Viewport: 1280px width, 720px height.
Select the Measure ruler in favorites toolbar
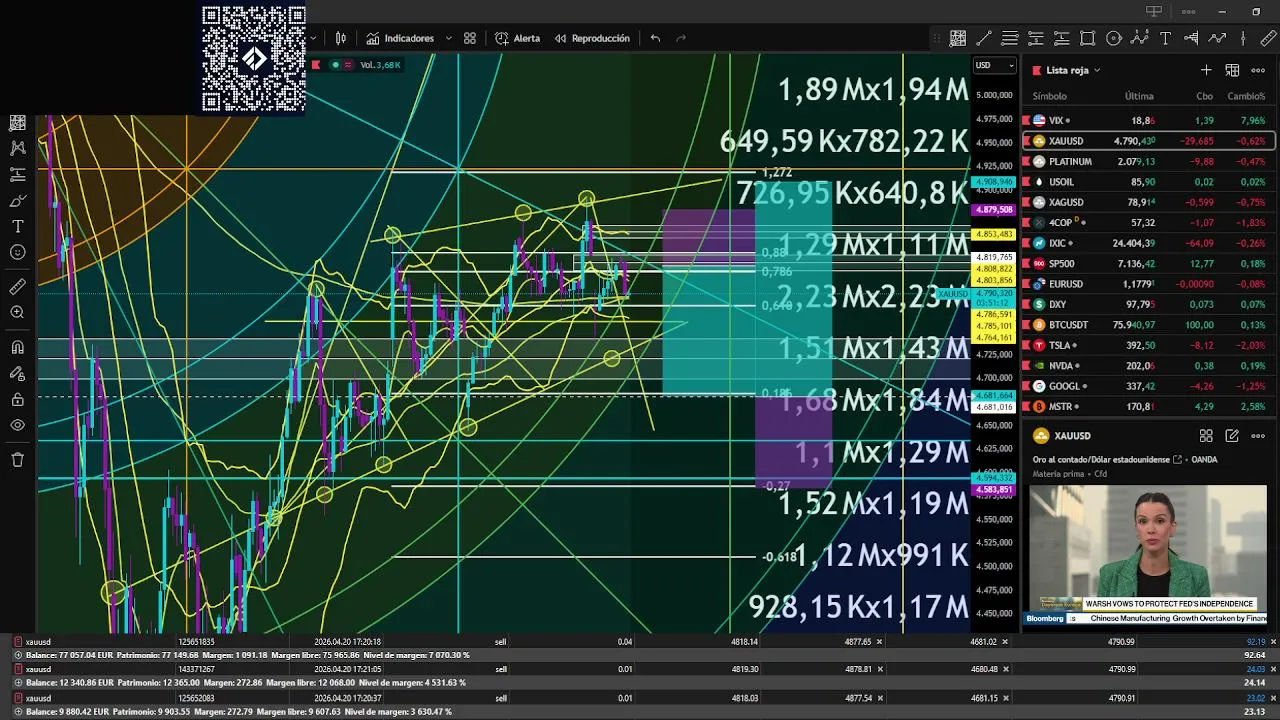1268,38
